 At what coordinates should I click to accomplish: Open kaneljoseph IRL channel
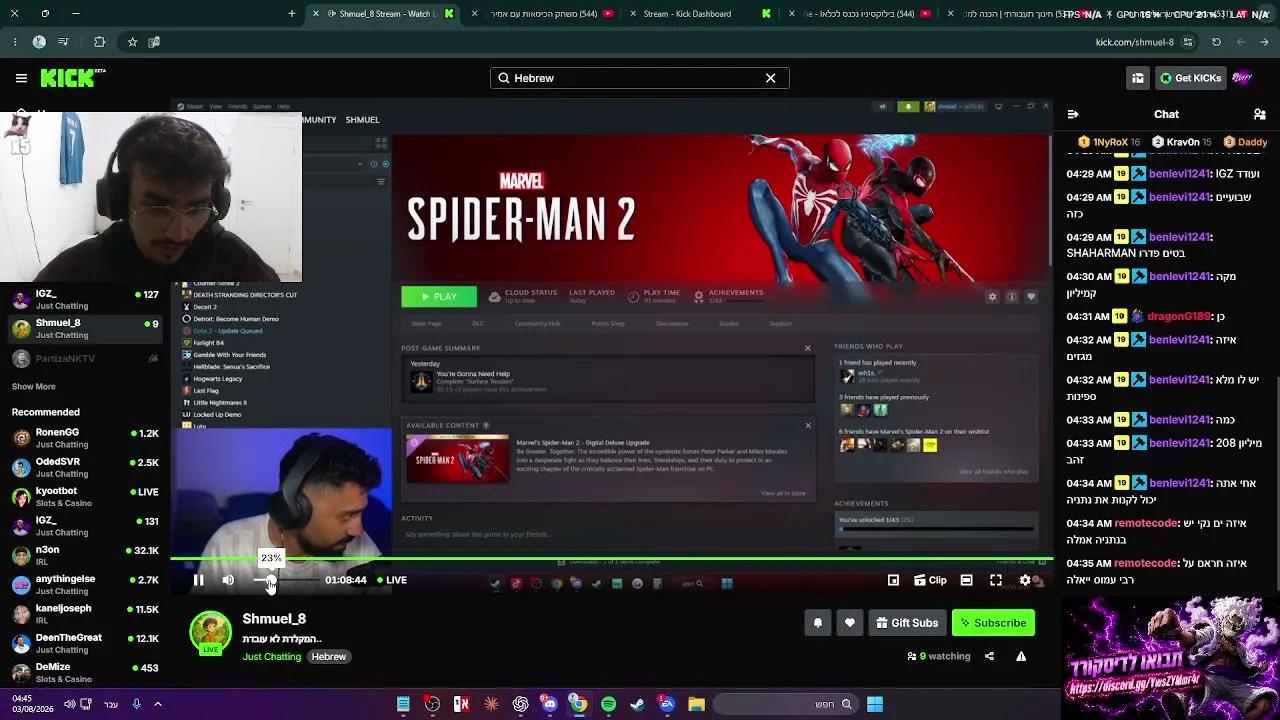coord(85,614)
